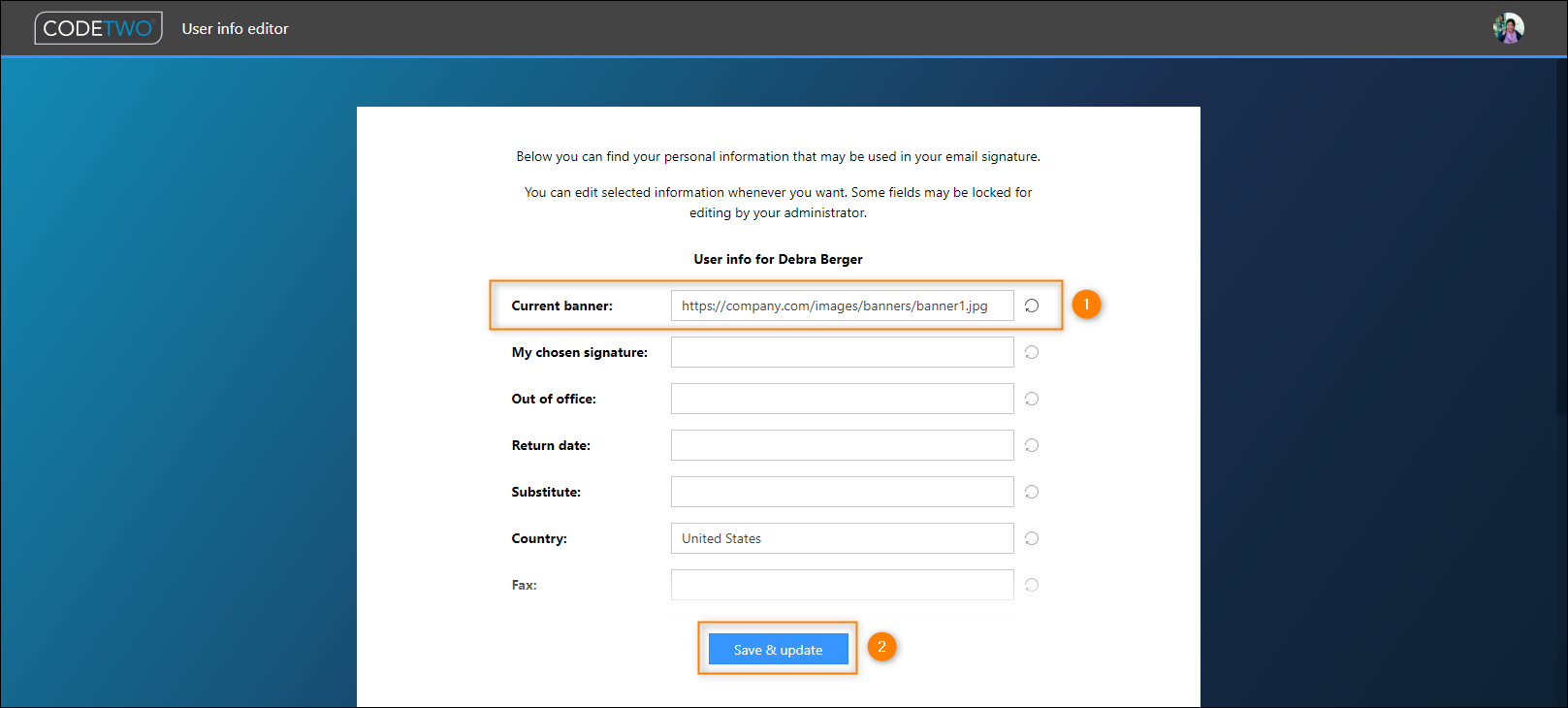Click the 'Fax:' label

(524, 585)
